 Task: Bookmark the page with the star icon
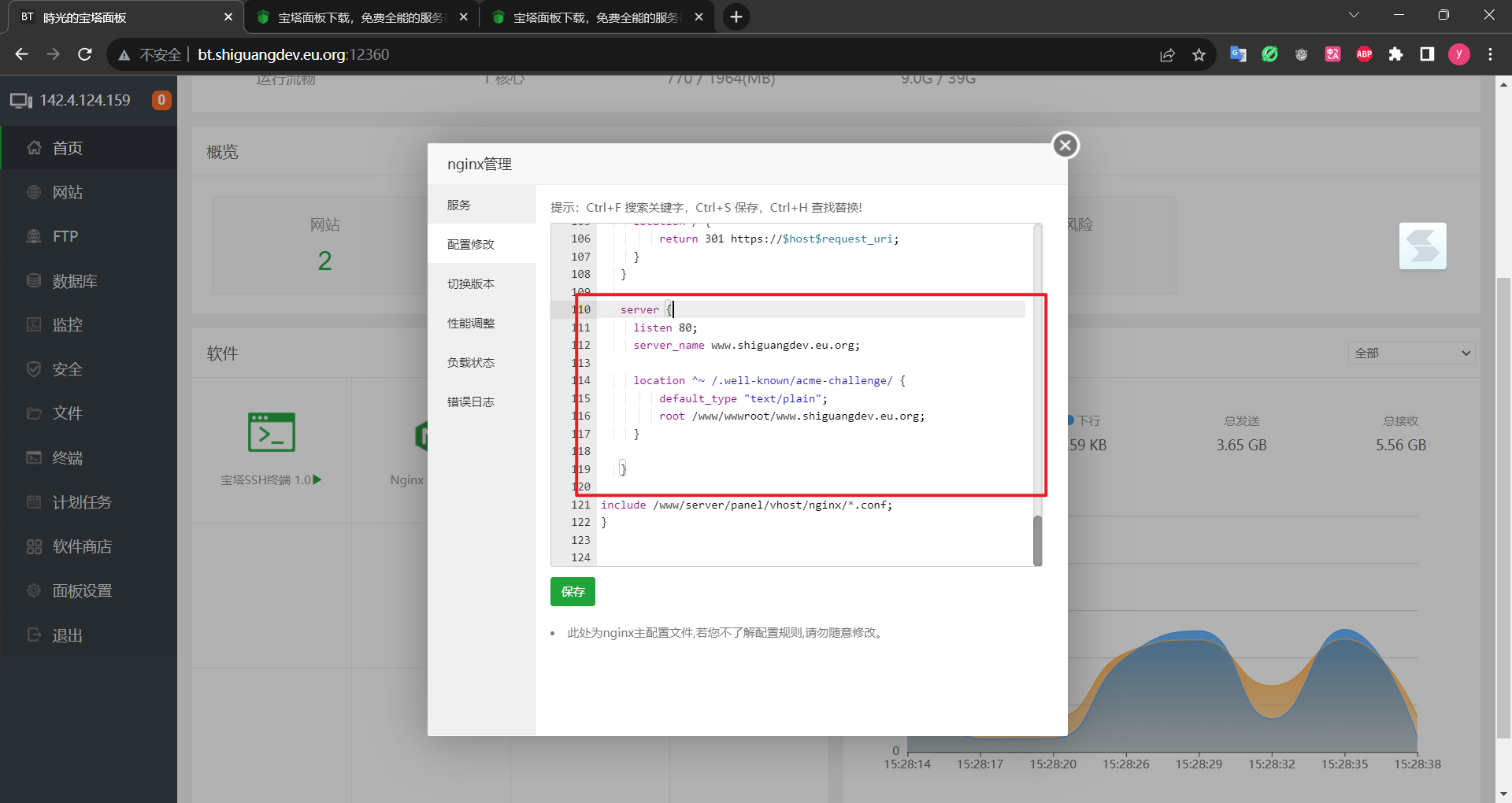[x=1199, y=54]
